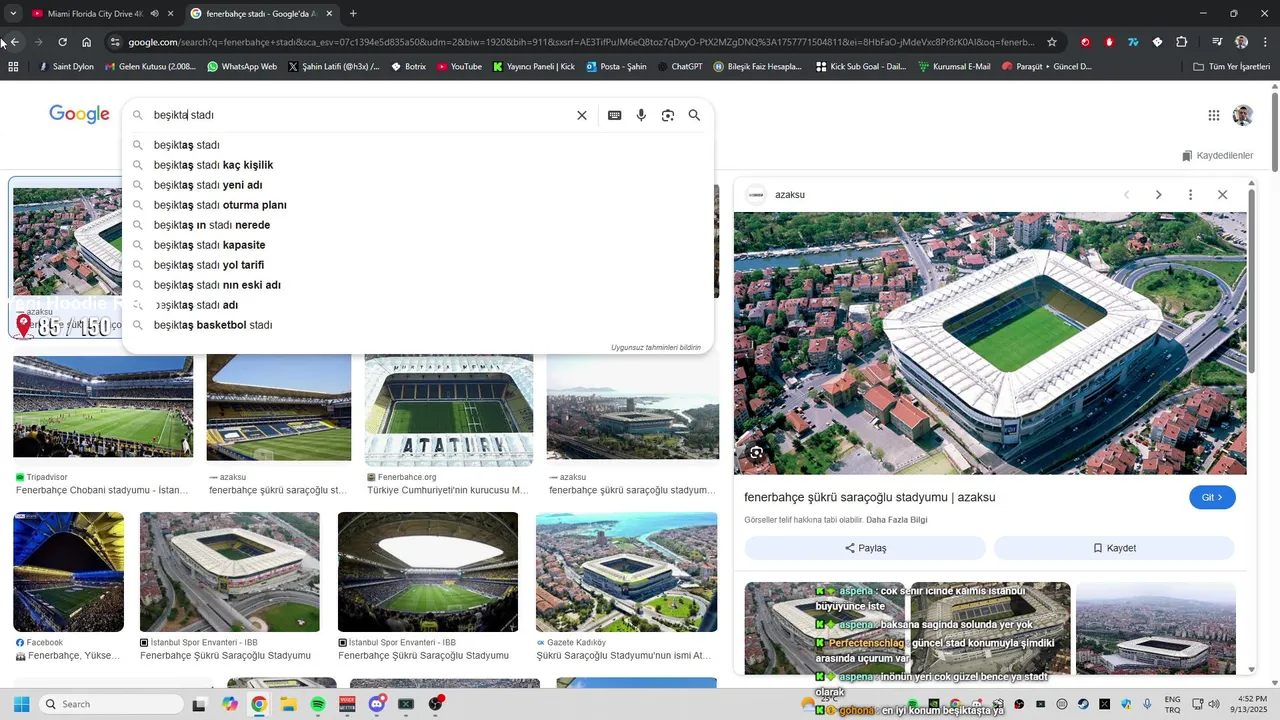Screen dimensions: 1280x720
Task: Click the Paylaş share button
Action: pos(865,548)
